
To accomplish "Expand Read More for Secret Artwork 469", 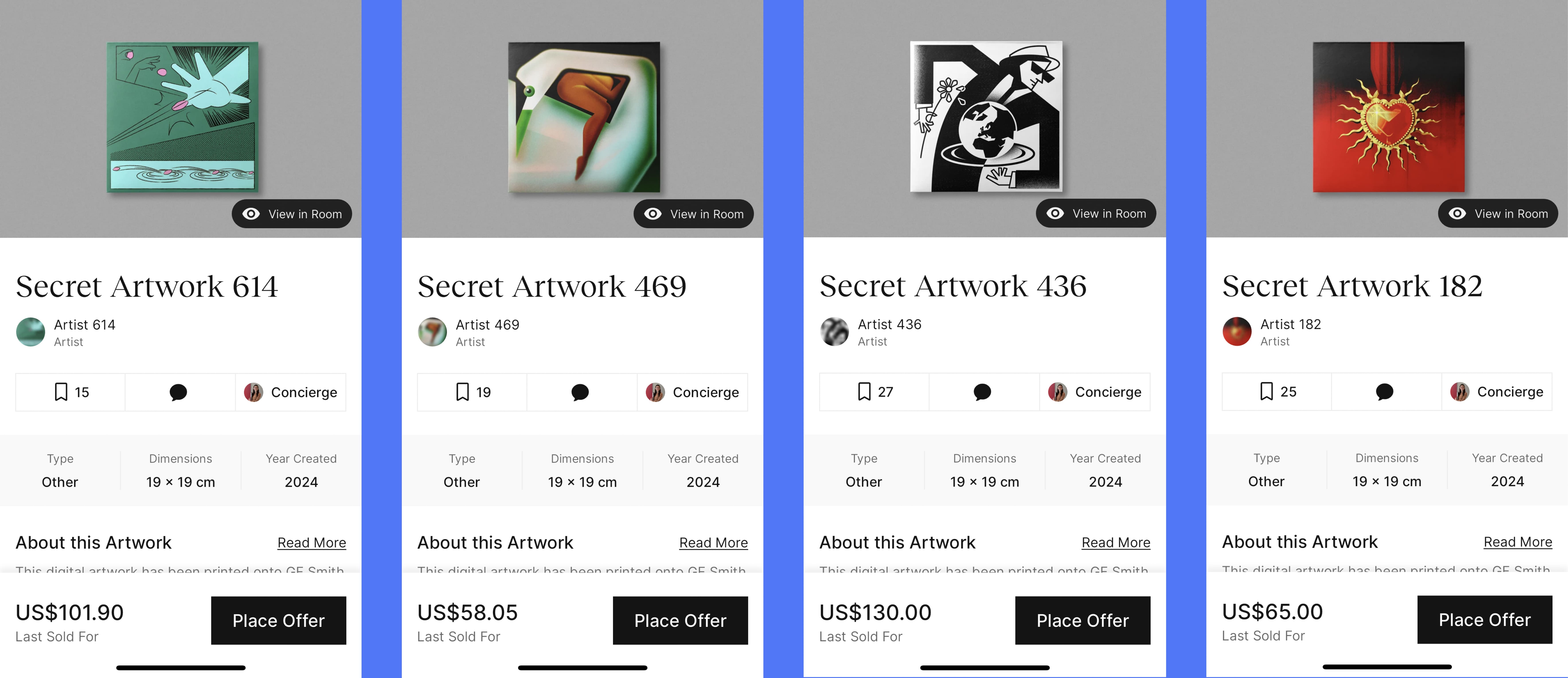I will coord(713,542).
